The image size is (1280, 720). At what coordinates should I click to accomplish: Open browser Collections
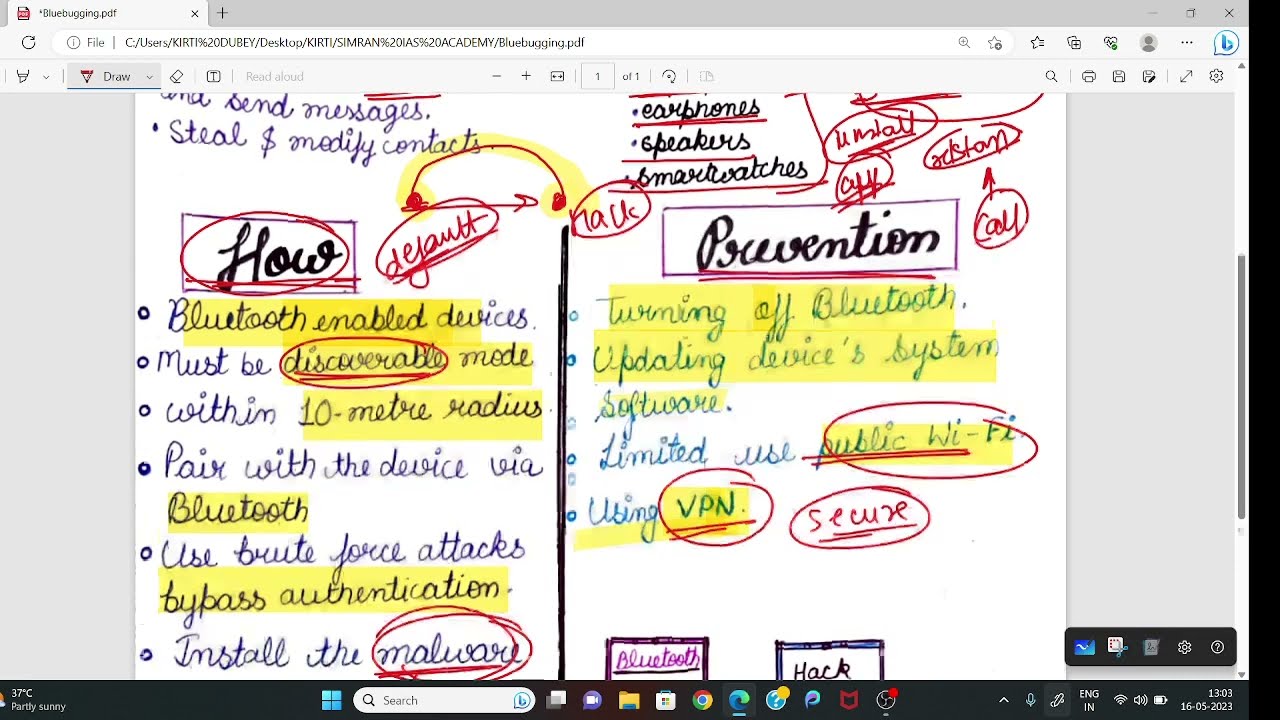click(x=1074, y=42)
